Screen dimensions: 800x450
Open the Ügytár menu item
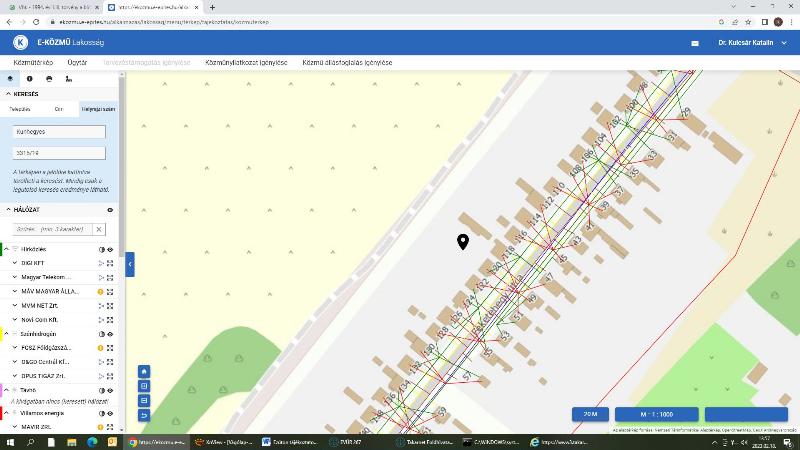pyautogui.click(x=77, y=62)
